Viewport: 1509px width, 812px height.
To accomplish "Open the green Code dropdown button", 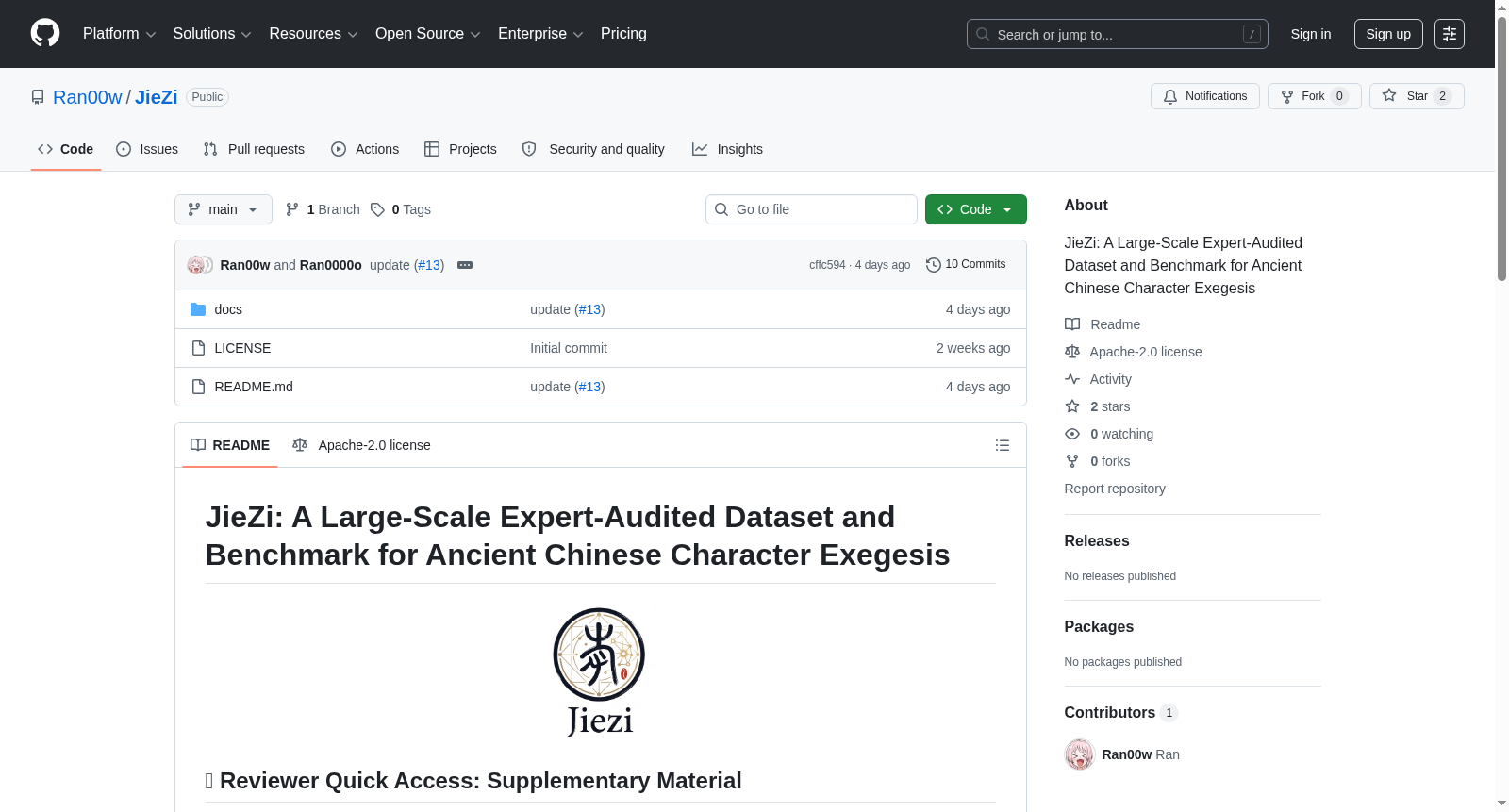I will tap(975, 209).
